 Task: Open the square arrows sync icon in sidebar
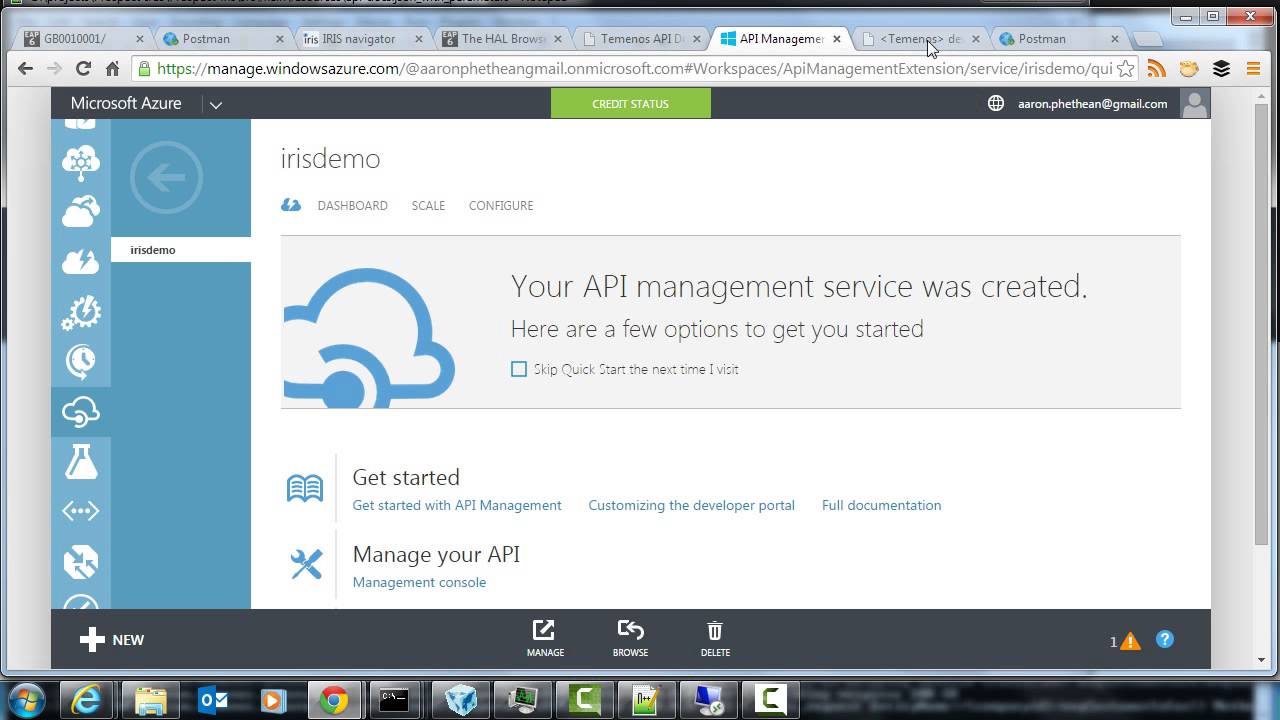[x=81, y=562]
